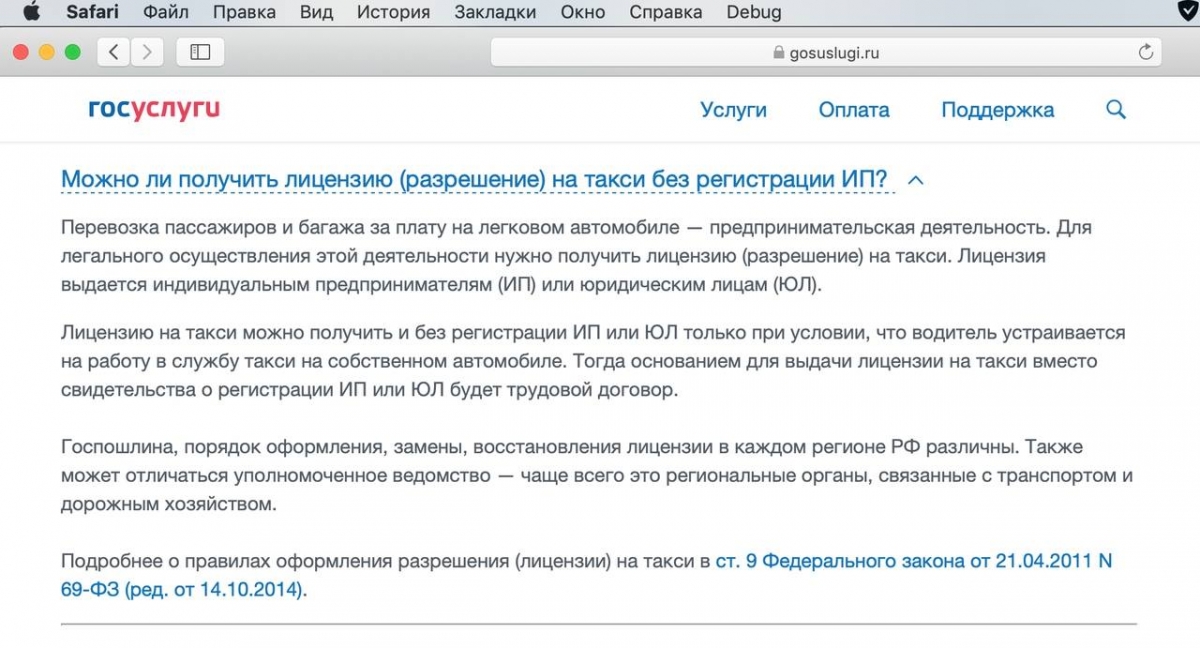
Task: Click the address bar padlock icon
Action: (x=780, y=53)
